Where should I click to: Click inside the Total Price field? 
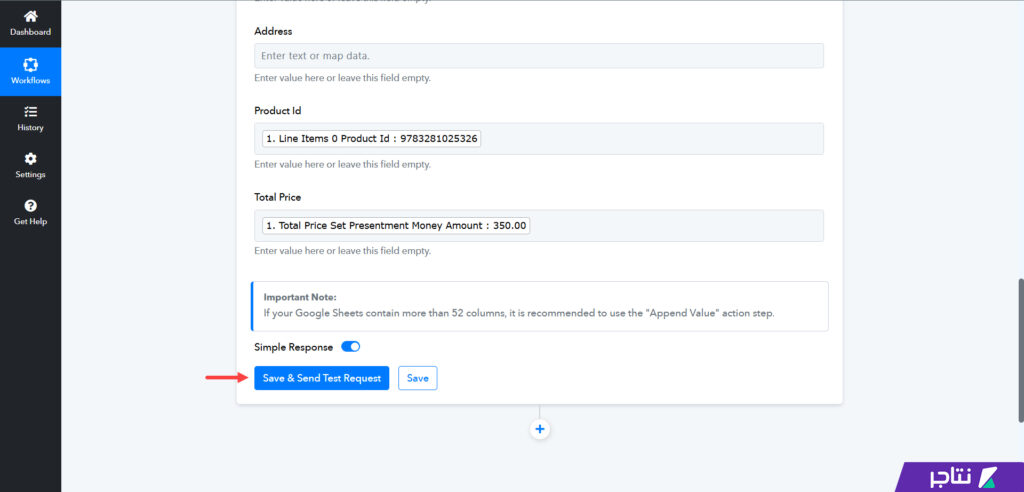(x=539, y=225)
